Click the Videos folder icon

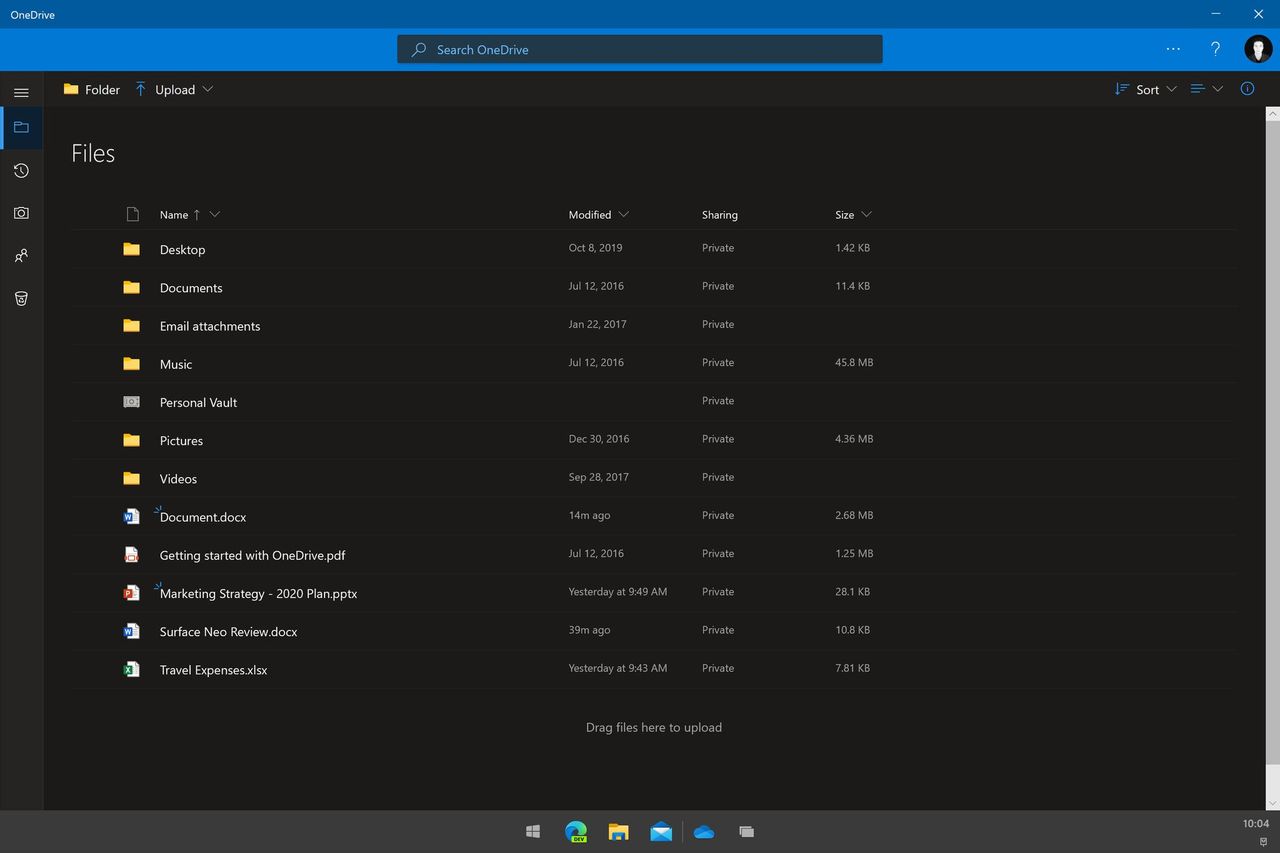(x=131, y=478)
